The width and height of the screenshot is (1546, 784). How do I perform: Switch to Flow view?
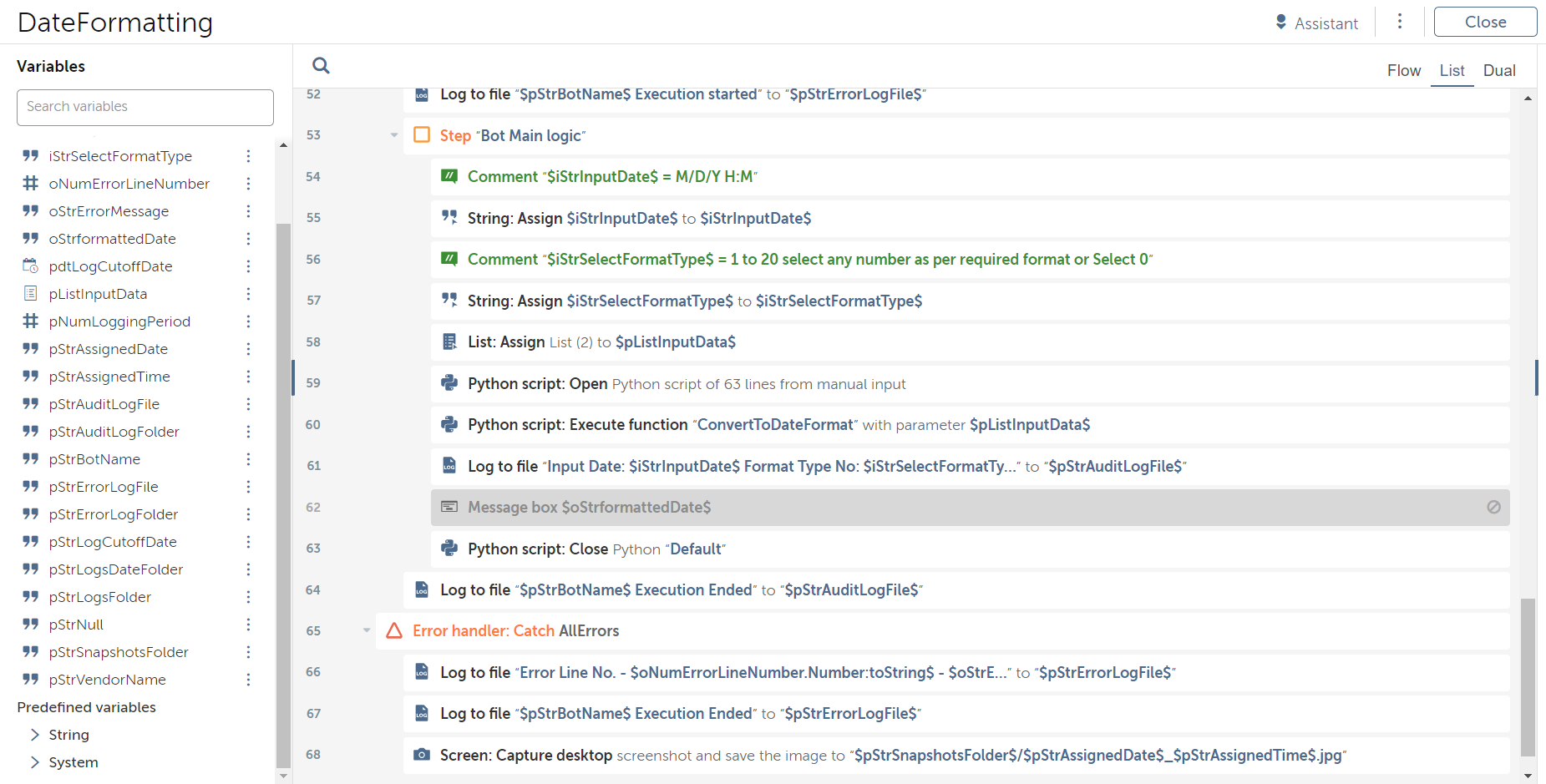(x=1403, y=71)
